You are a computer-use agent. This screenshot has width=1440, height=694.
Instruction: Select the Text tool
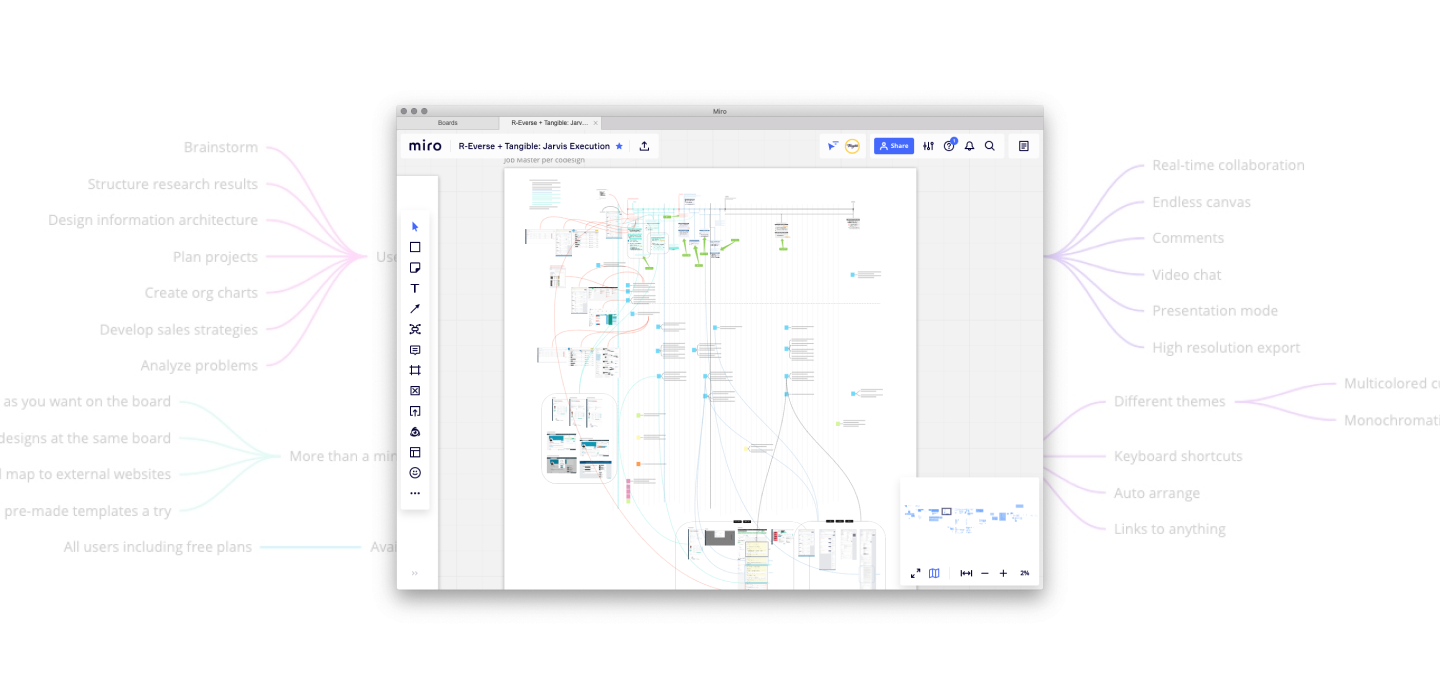(415, 288)
